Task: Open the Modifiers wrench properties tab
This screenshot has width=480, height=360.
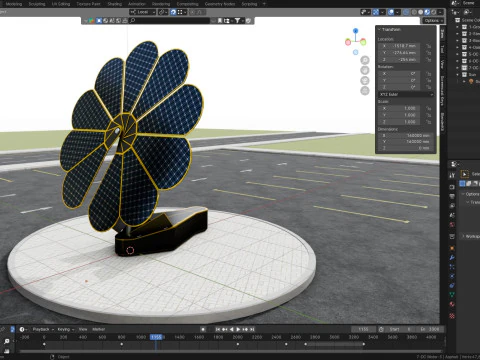Action: pos(452,258)
